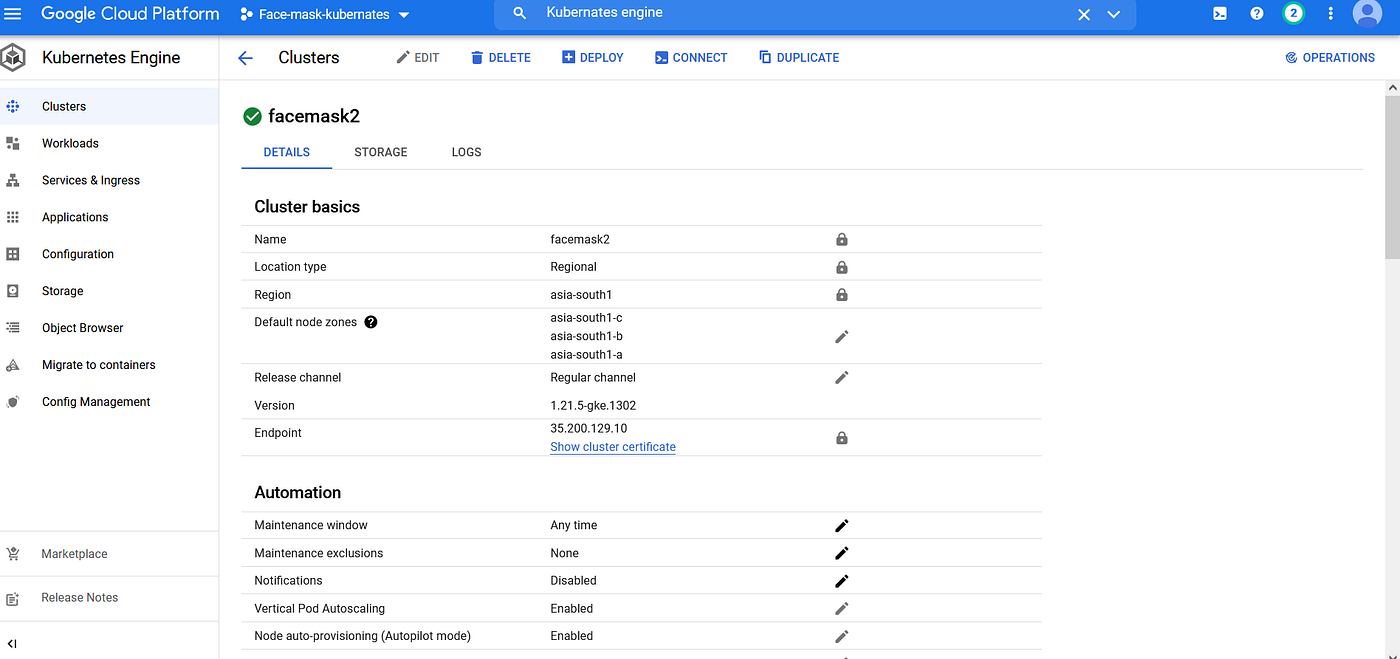Edit Default node zones with pencil icon
Screen dimensions: 1400x659
(842, 337)
